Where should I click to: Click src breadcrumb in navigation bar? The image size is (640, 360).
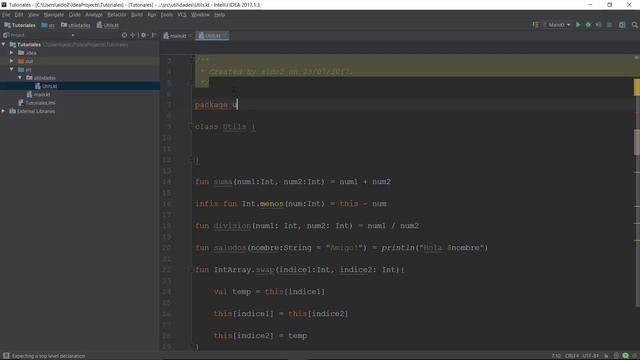click(48, 25)
